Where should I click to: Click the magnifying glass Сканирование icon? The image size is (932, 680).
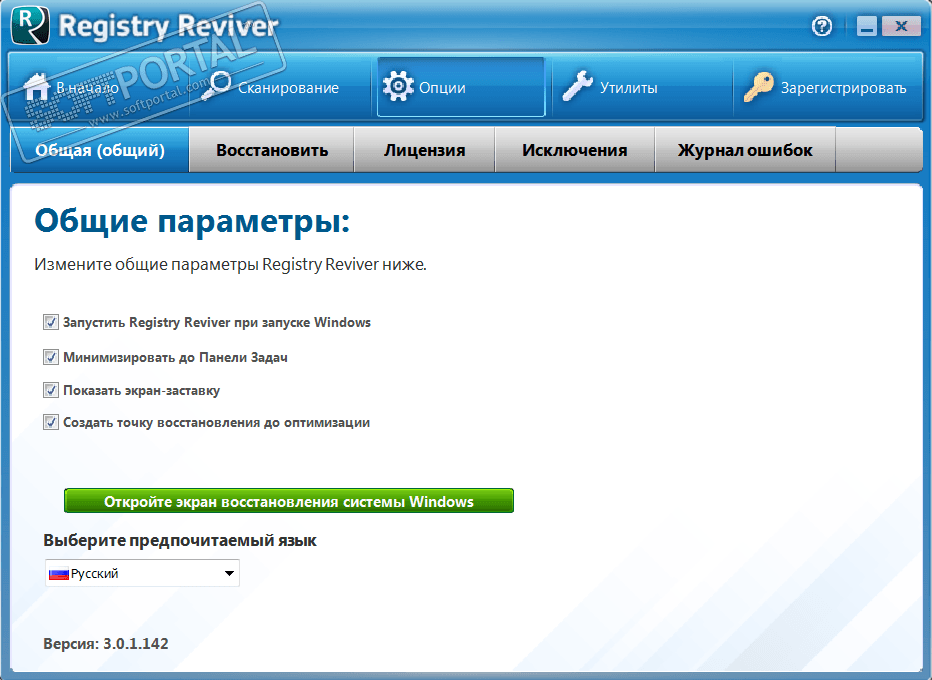coord(216,86)
